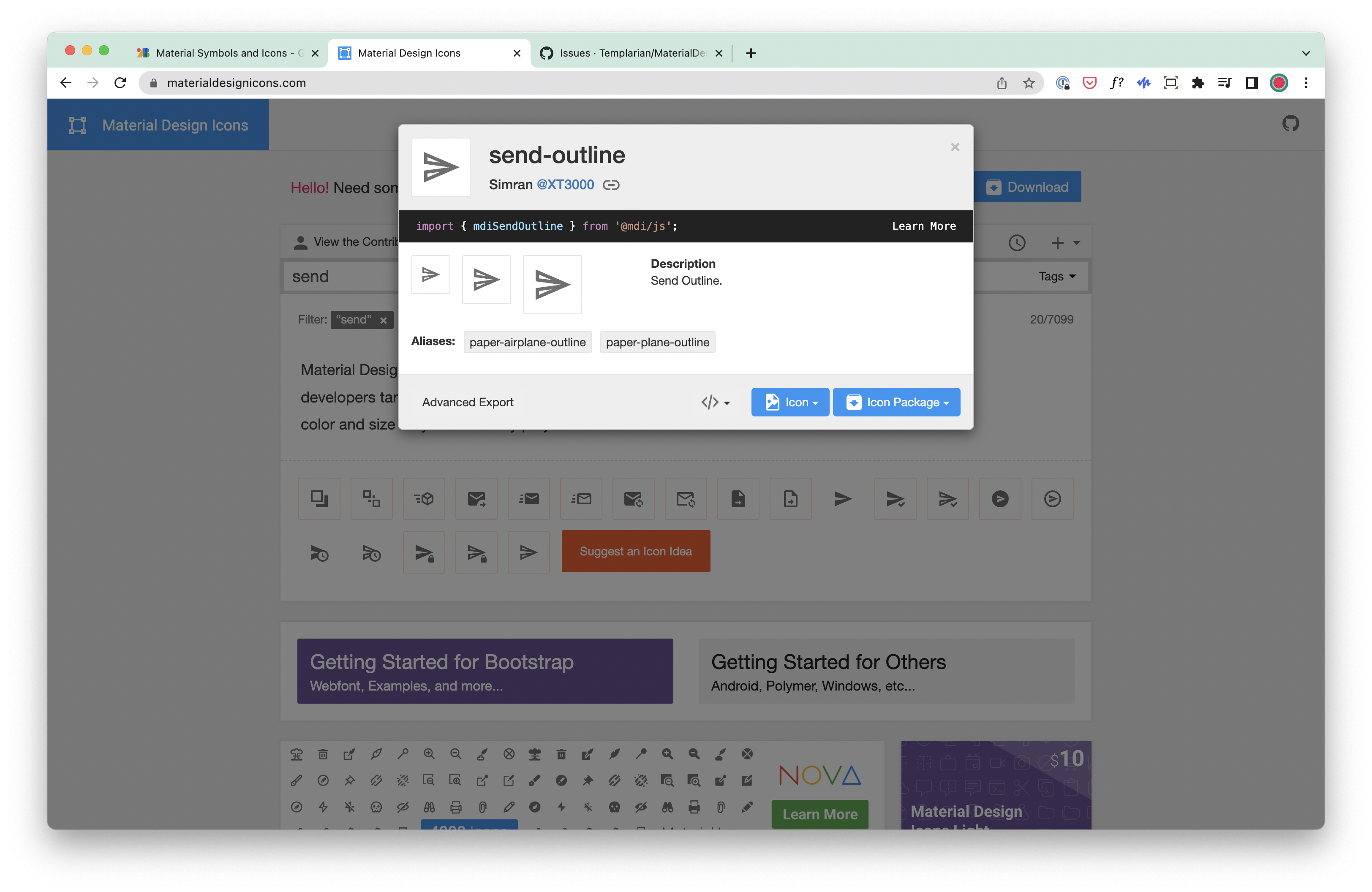The image size is (1372, 892).
Task: Select the smallest send-outline preview size
Action: click(430, 274)
